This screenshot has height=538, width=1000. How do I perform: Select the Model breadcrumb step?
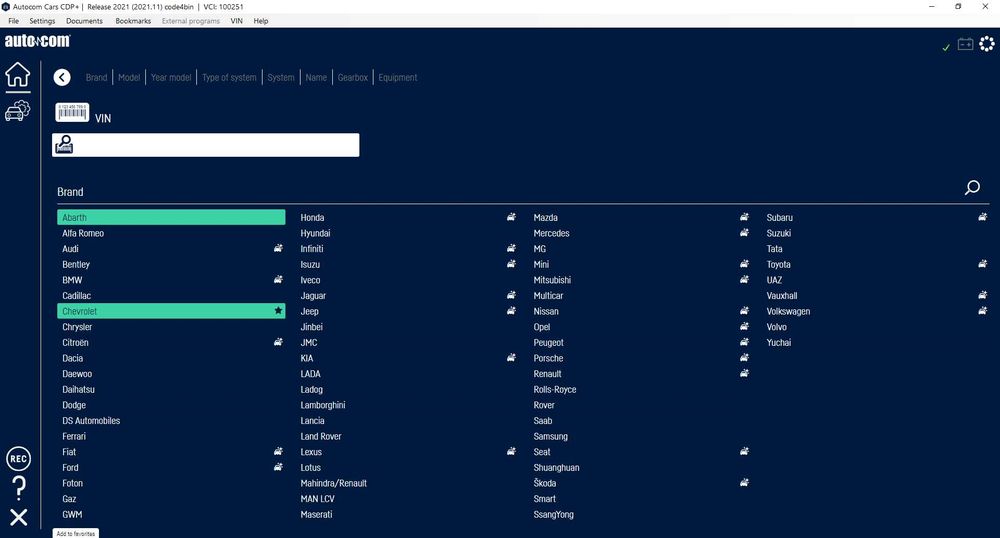click(x=129, y=77)
